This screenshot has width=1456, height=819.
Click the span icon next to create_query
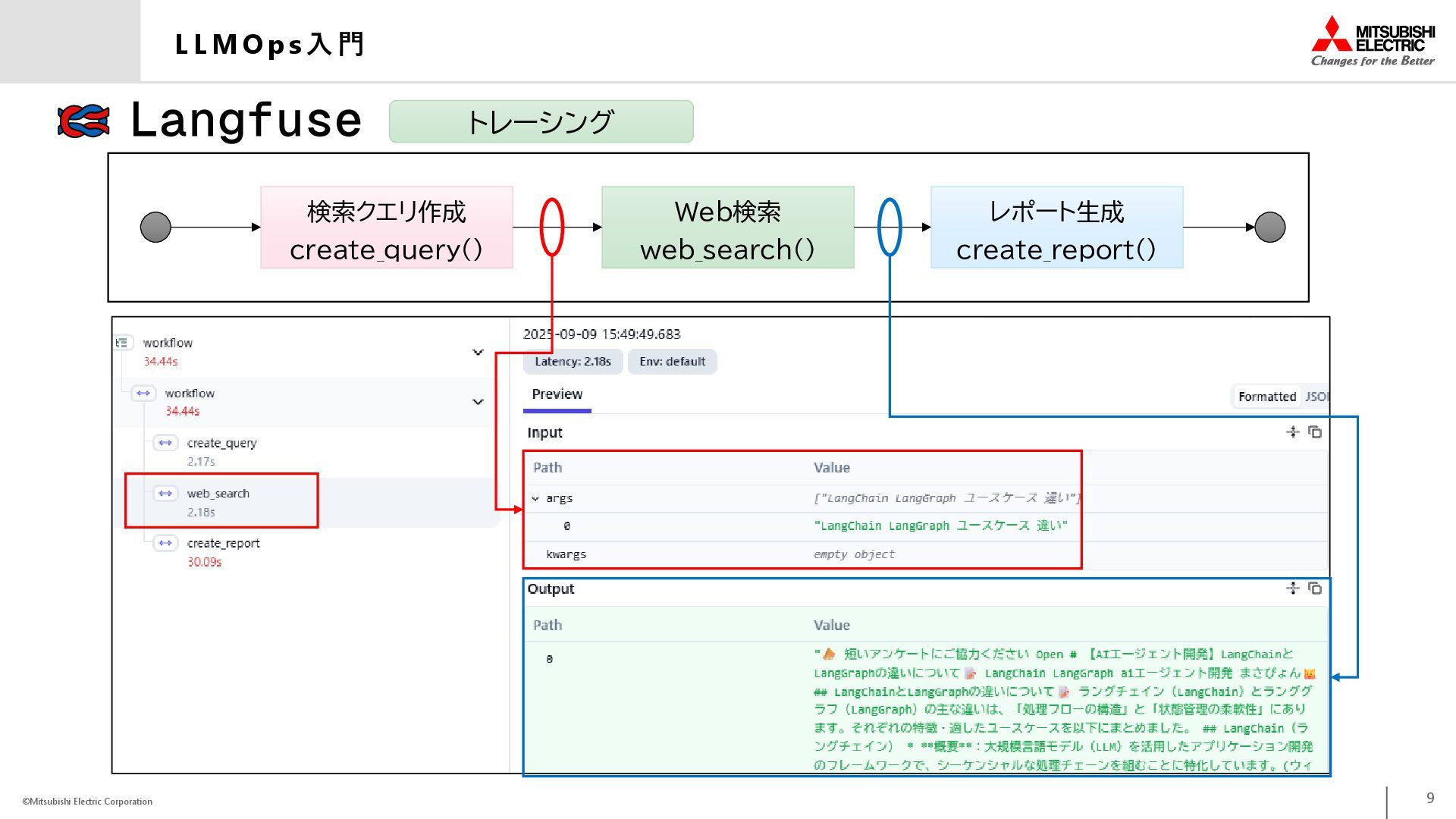pyautogui.click(x=165, y=443)
